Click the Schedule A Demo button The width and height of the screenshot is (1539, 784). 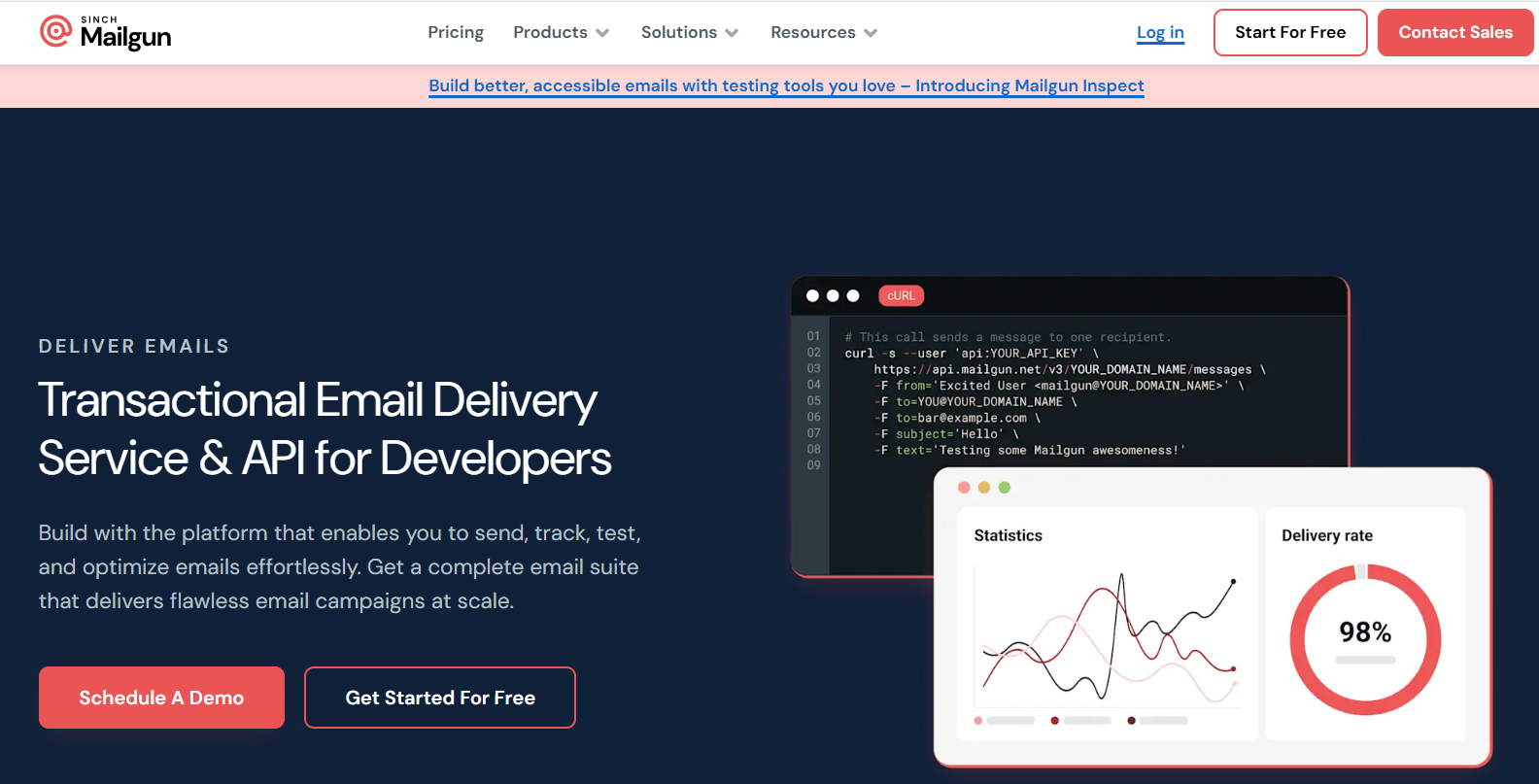(x=161, y=698)
